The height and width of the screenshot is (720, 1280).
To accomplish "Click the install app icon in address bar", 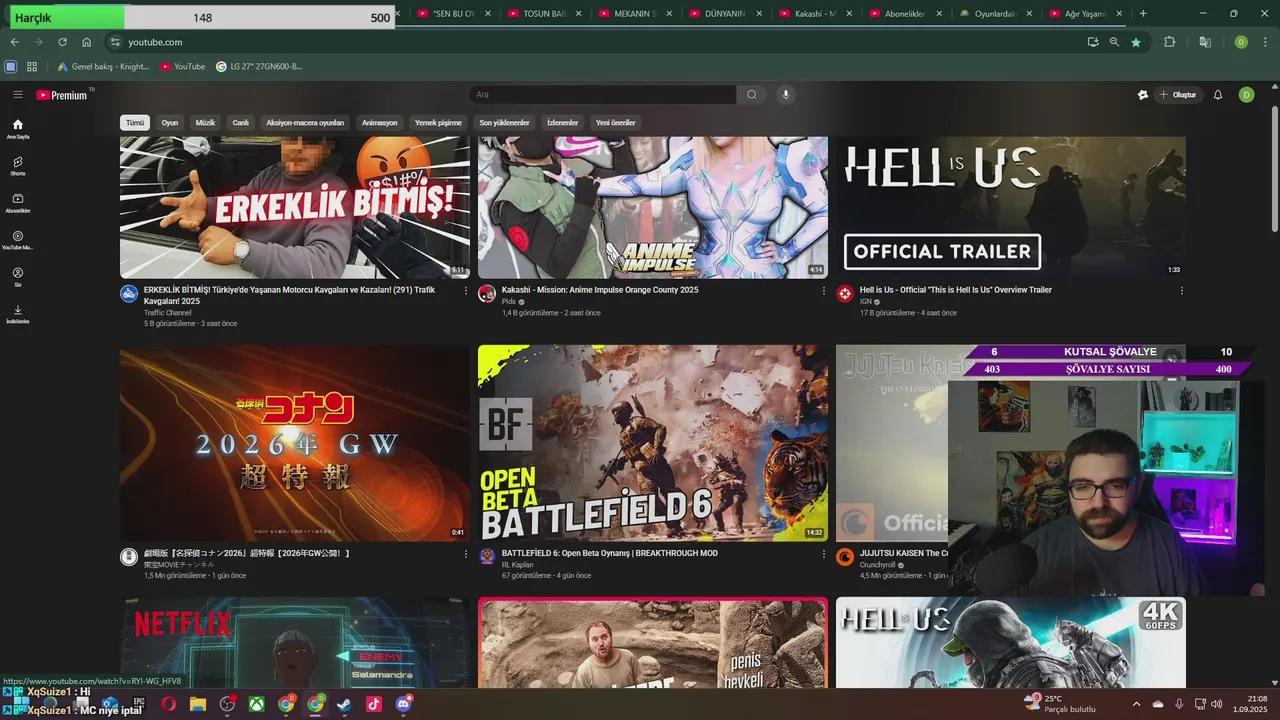I will point(1092,42).
